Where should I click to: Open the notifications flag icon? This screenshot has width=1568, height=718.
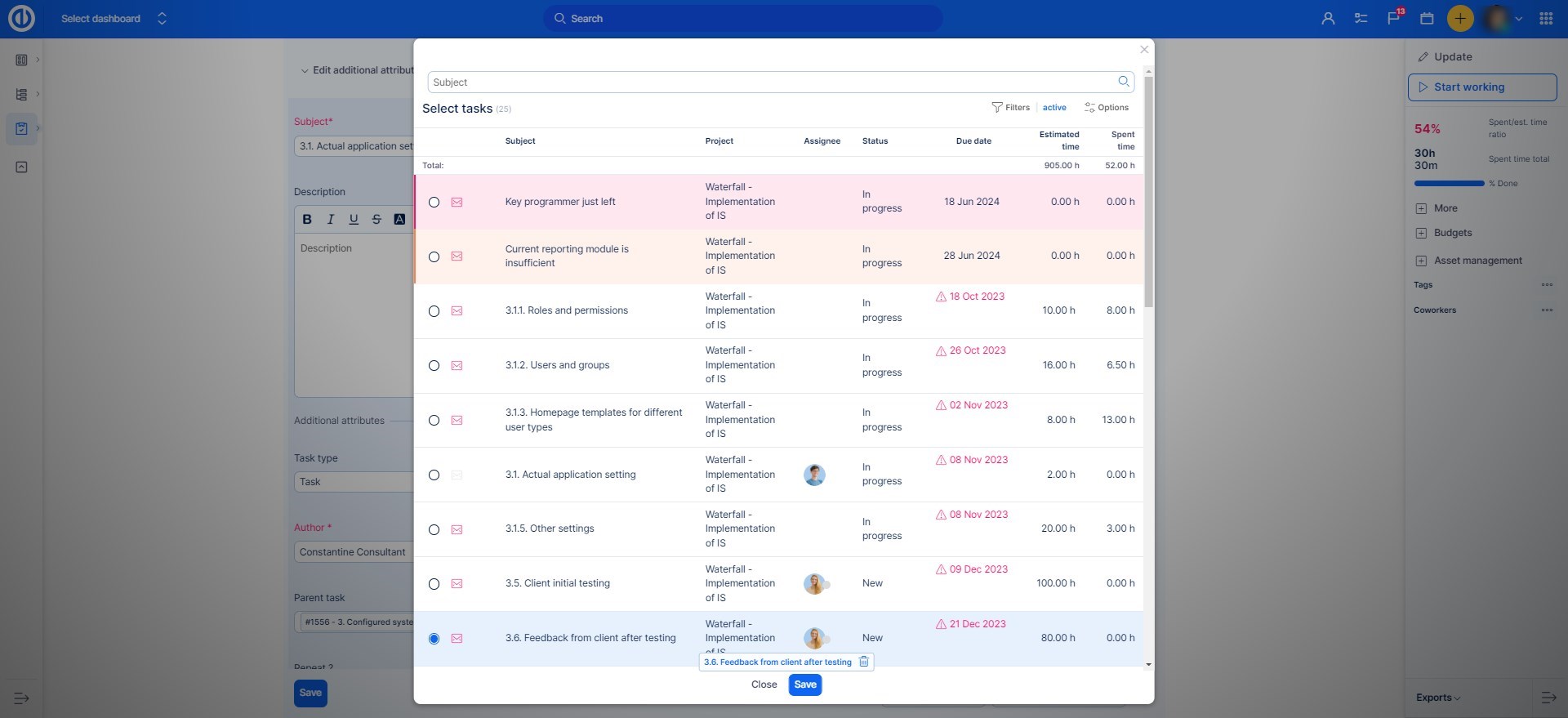tap(1394, 18)
